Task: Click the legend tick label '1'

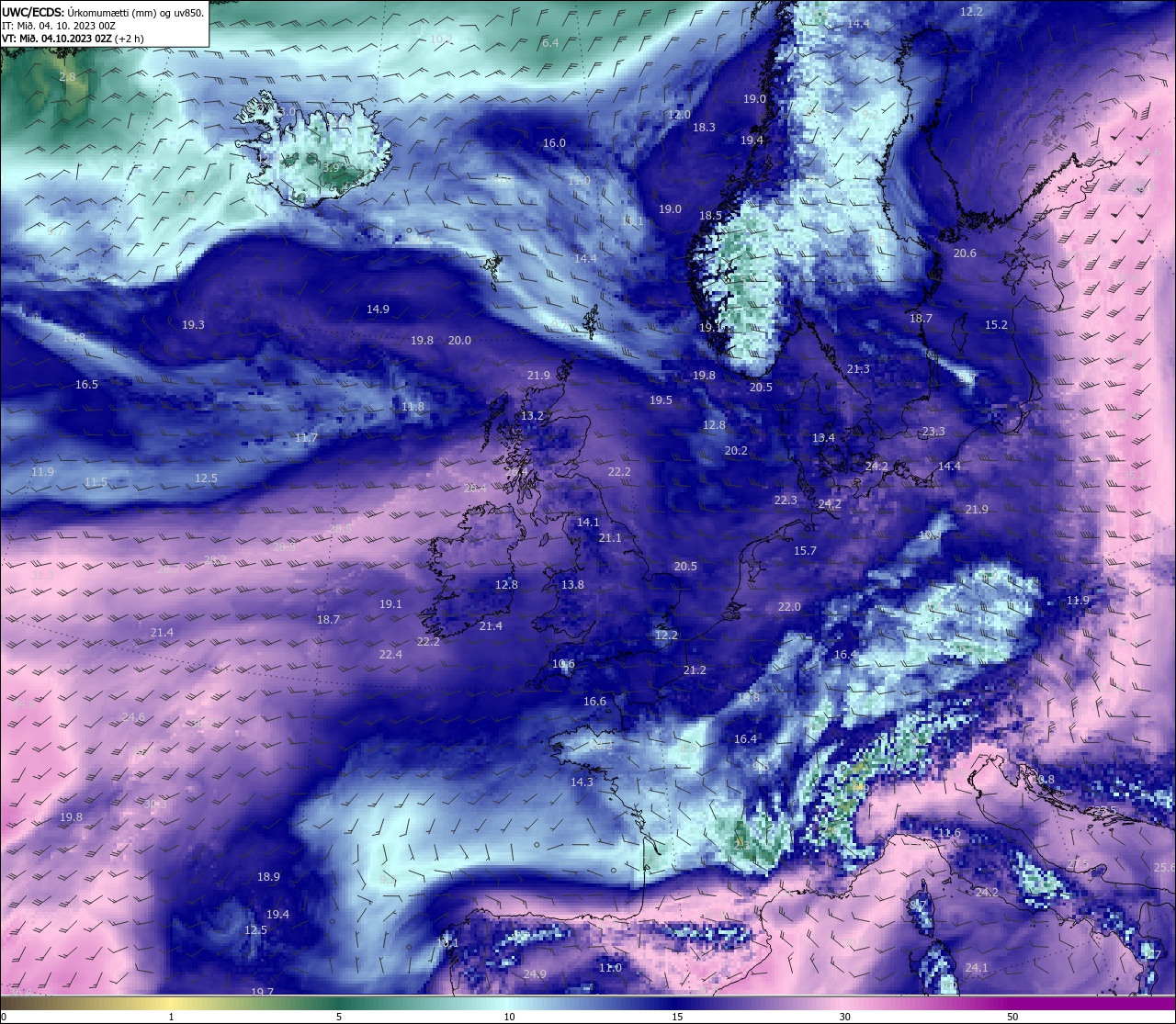Action: tap(171, 1017)
